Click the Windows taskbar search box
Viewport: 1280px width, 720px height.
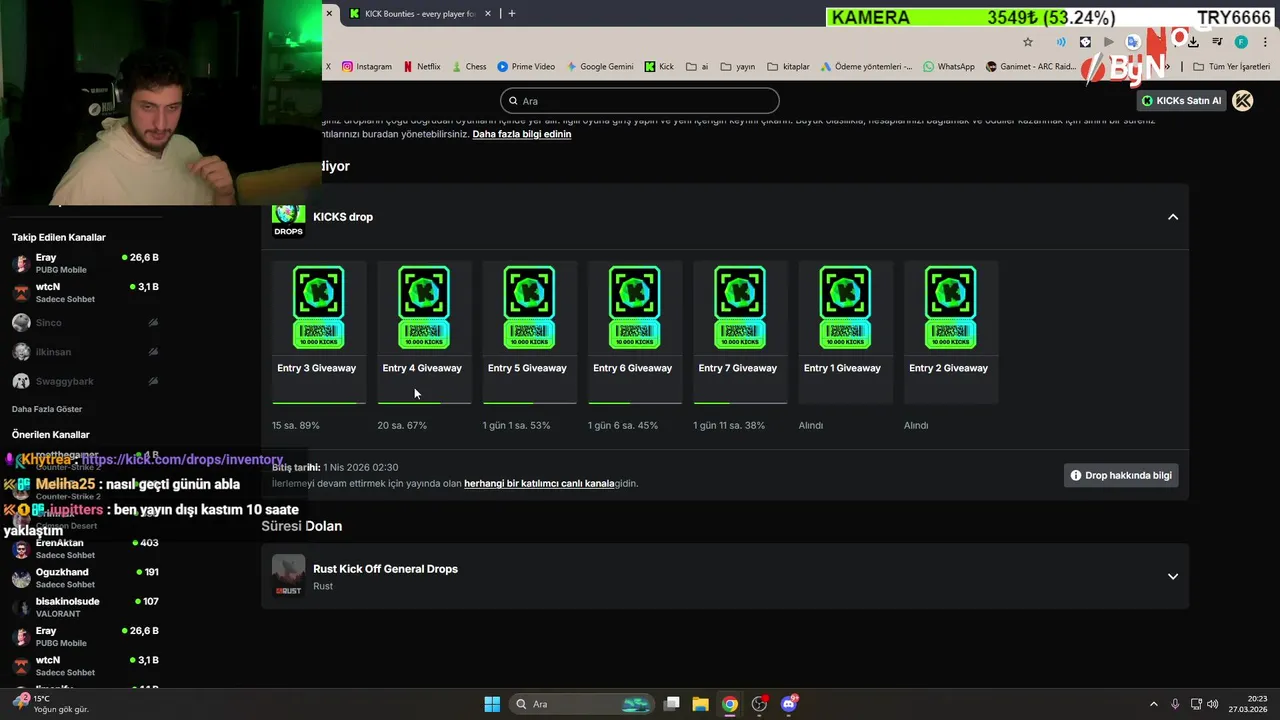coord(582,704)
